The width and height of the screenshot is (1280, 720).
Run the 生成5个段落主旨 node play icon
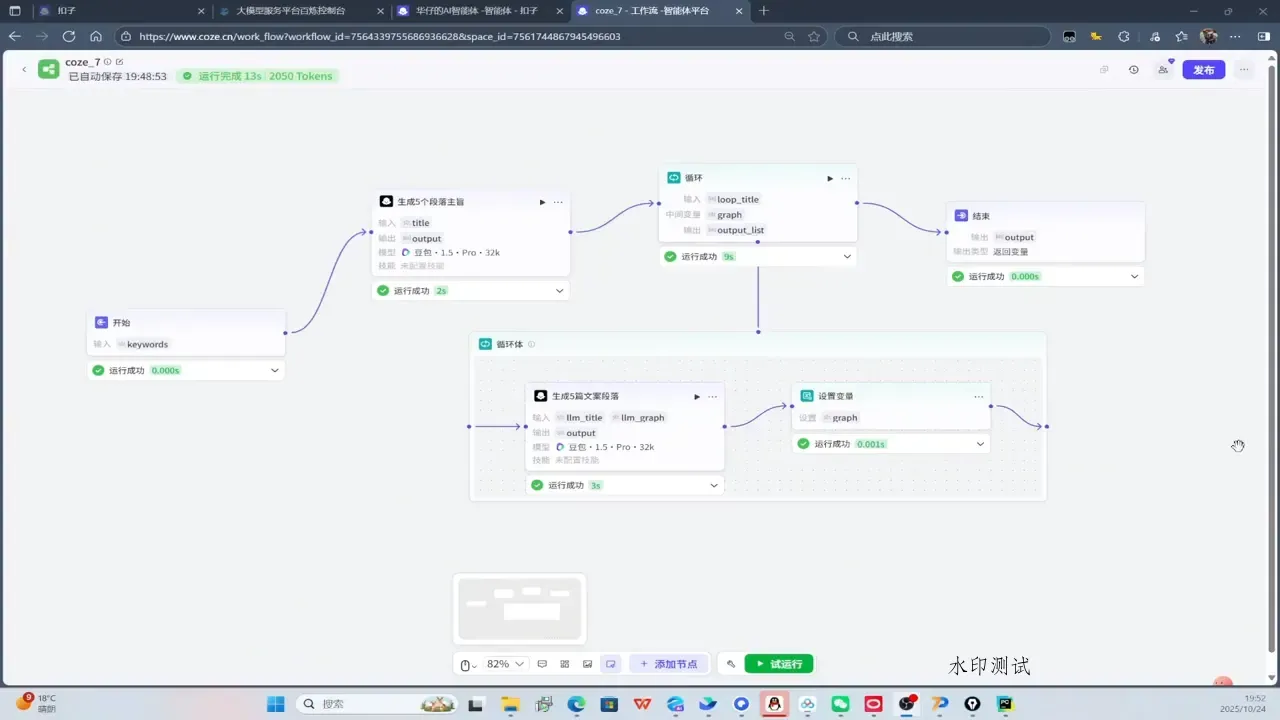tap(542, 202)
